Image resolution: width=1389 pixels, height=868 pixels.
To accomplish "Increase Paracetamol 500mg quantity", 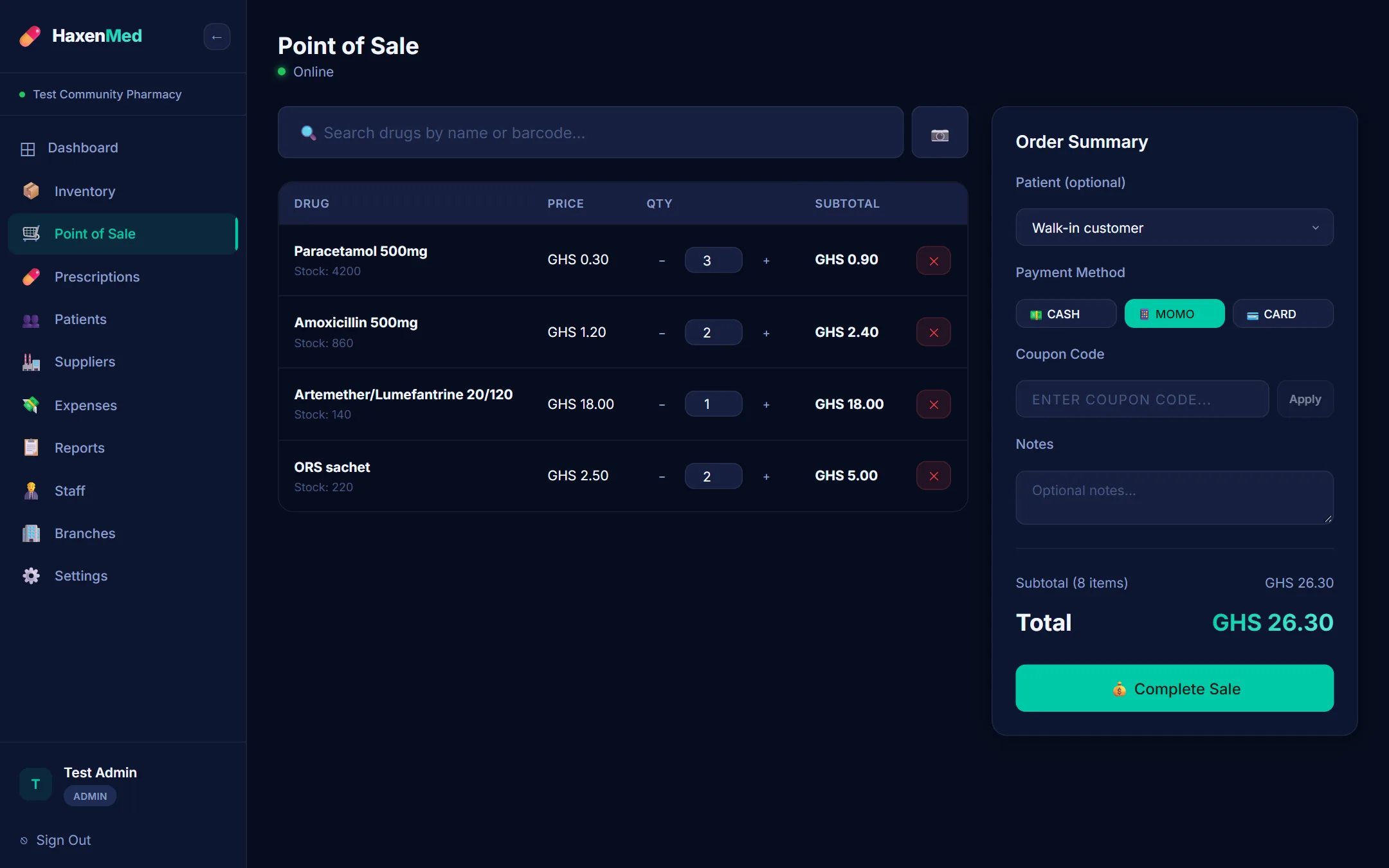I will point(766,260).
